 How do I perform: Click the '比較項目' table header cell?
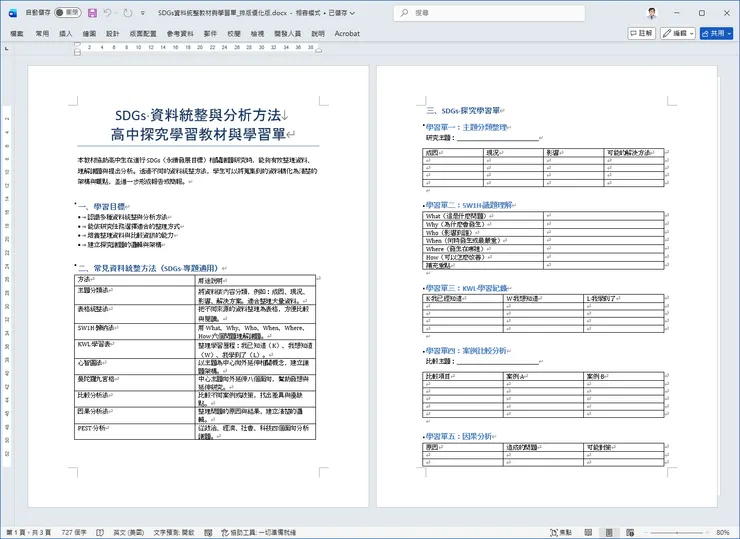click(x=462, y=376)
